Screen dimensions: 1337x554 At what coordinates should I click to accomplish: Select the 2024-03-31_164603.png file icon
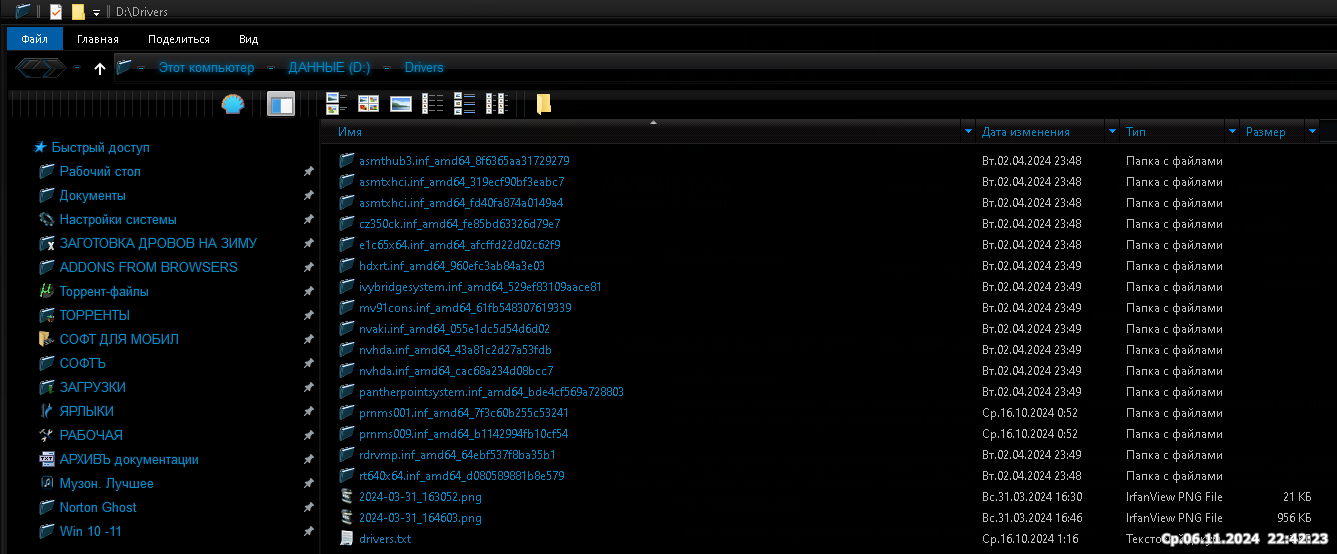[347, 517]
